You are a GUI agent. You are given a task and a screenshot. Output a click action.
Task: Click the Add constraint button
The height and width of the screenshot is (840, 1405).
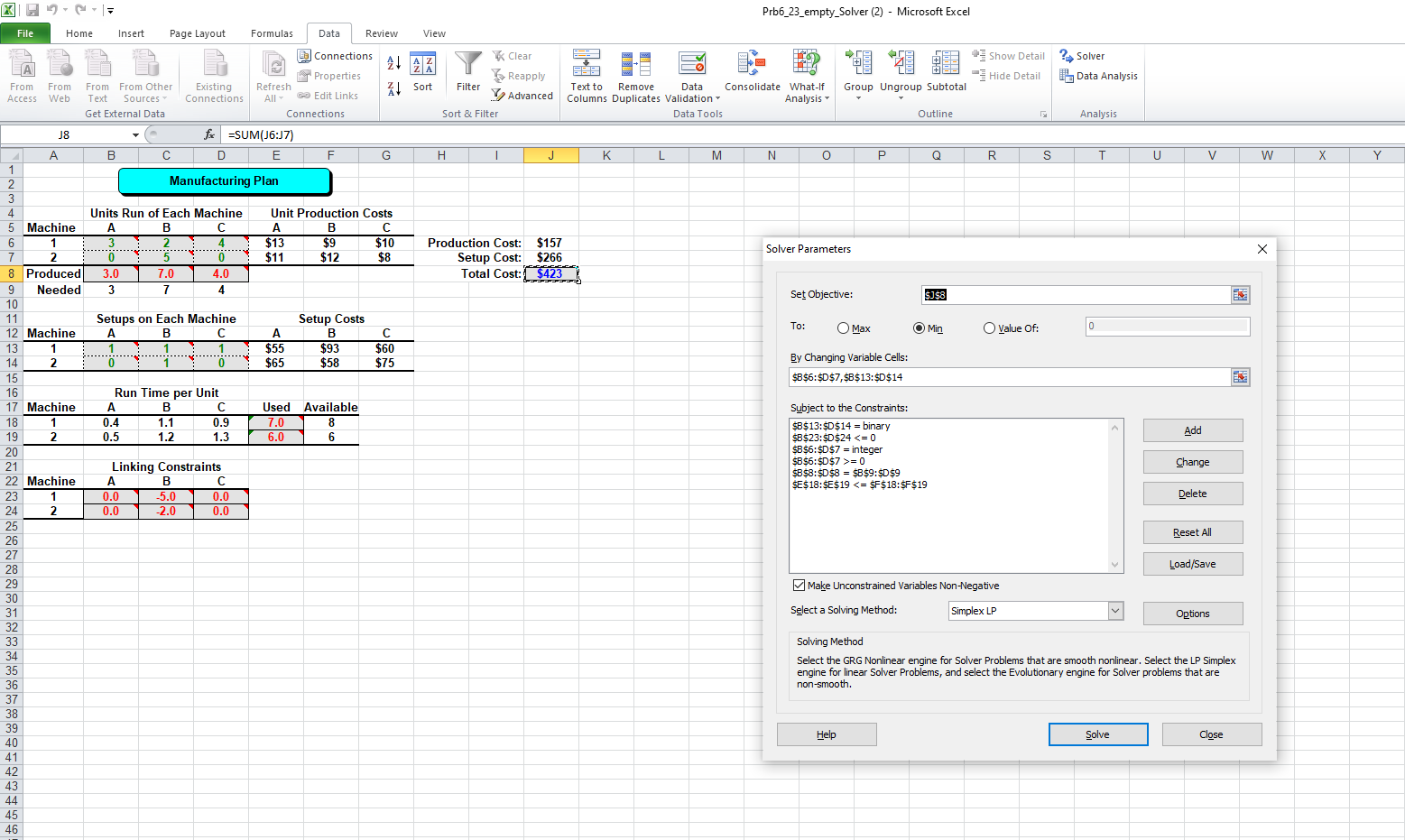[x=1192, y=430]
